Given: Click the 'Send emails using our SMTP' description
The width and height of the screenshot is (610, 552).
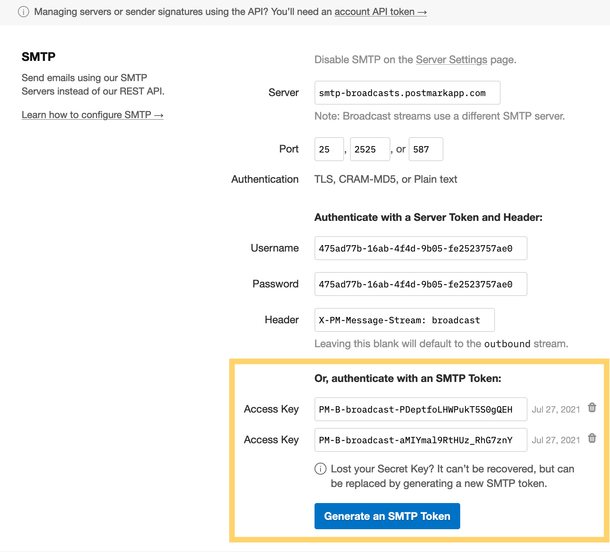Looking at the screenshot, I should (x=93, y=84).
